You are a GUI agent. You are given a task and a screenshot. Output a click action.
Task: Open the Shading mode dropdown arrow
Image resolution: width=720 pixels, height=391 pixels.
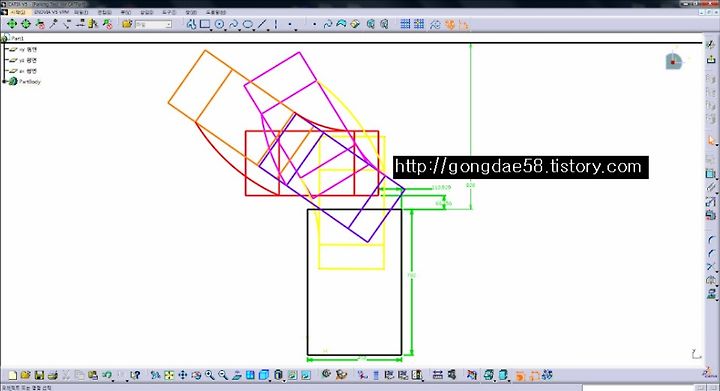pos(284,380)
